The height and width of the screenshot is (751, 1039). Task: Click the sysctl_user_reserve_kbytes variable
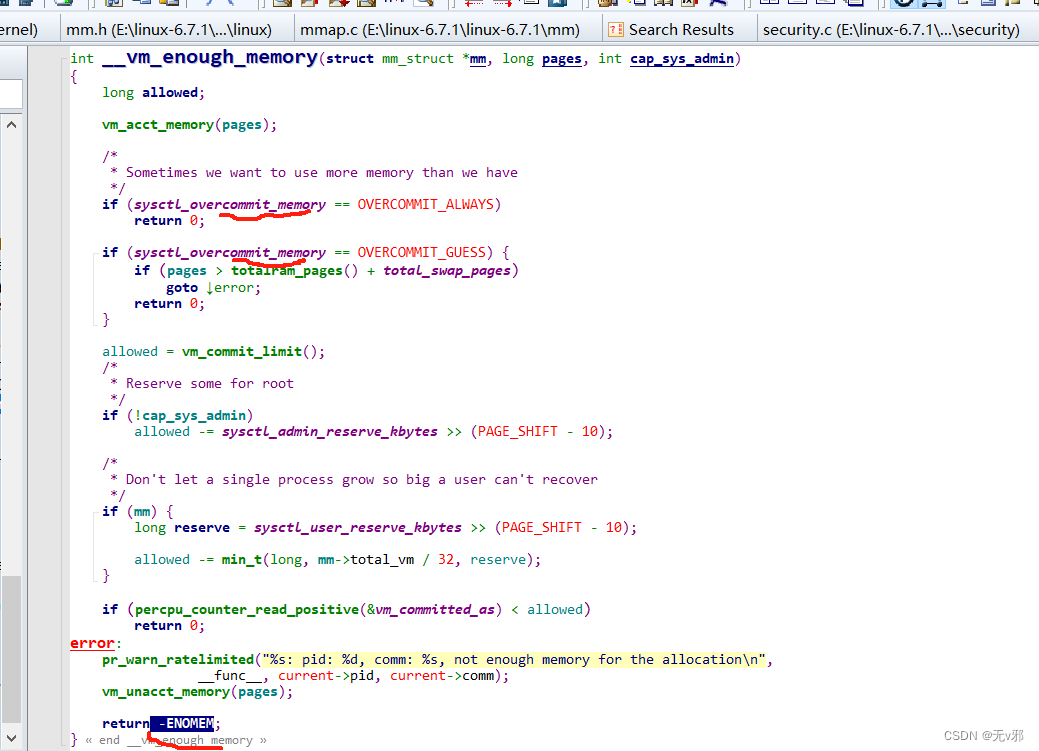point(357,528)
